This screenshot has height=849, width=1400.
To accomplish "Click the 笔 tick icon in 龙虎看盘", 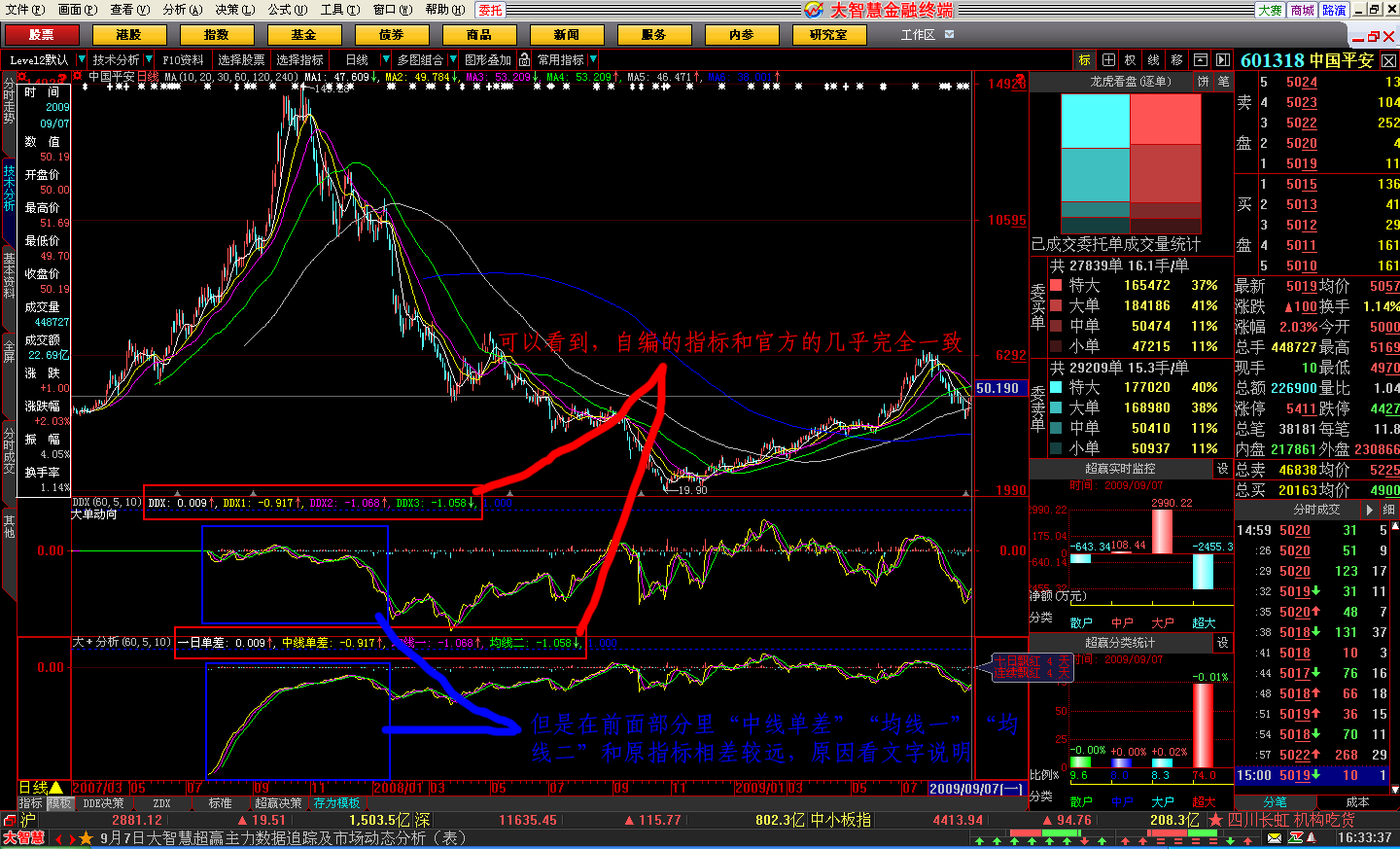I will pos(1223,82).
